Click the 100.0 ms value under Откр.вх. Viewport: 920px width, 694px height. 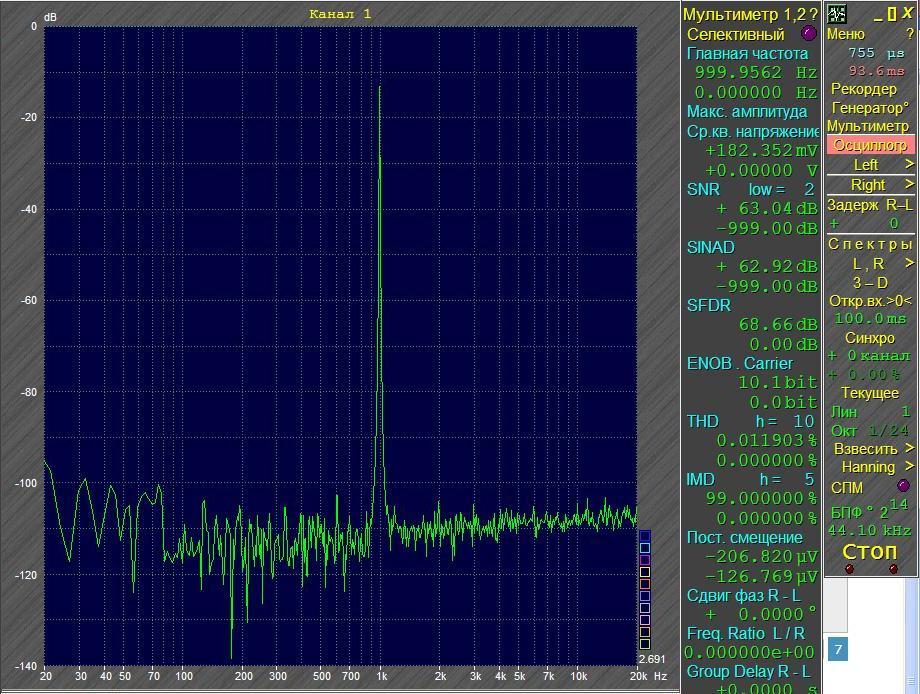coord(870,319)
